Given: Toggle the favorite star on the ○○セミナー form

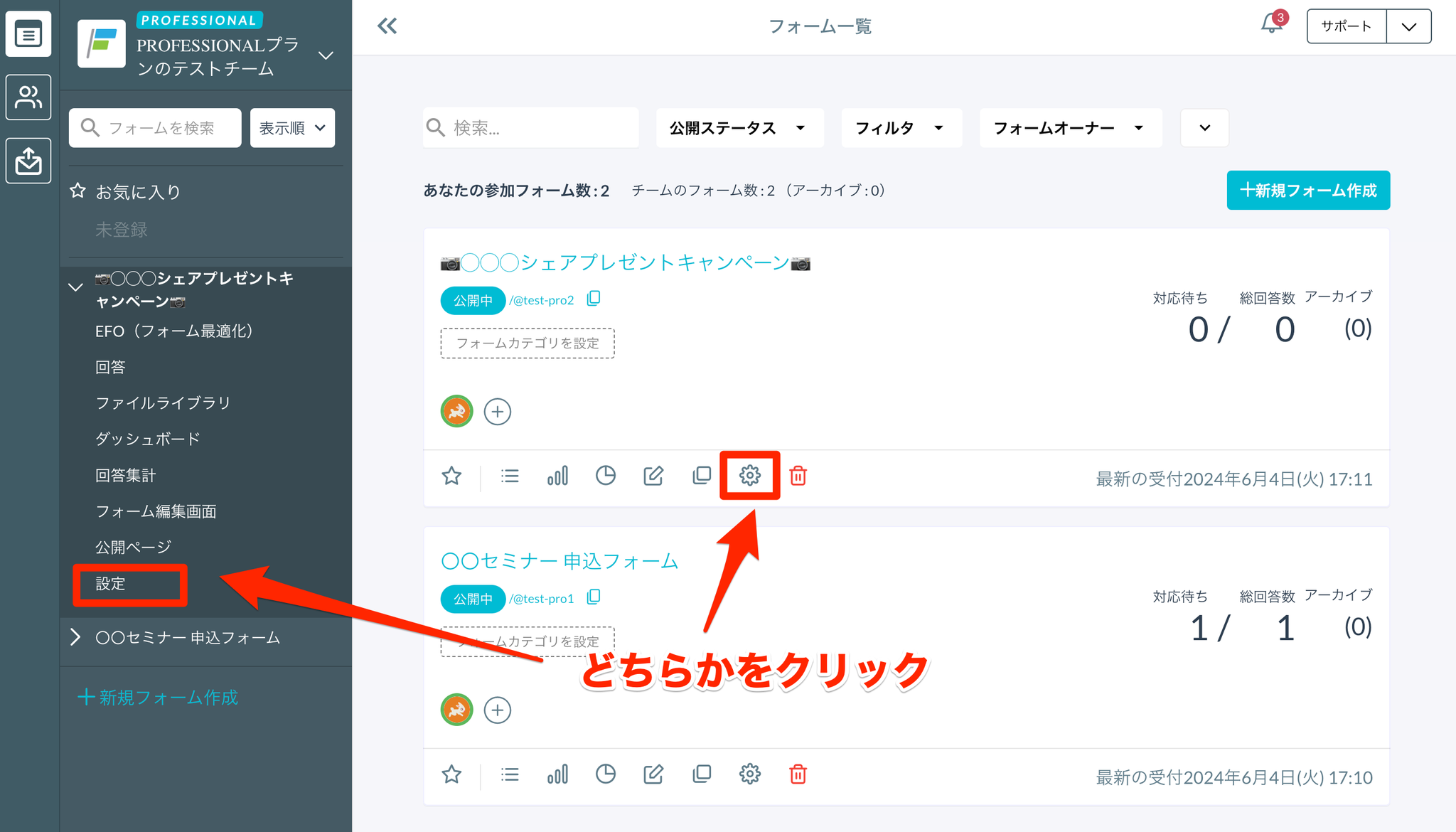Looking at the screenshot, I should pyautogui.click(x=451, y=774).
